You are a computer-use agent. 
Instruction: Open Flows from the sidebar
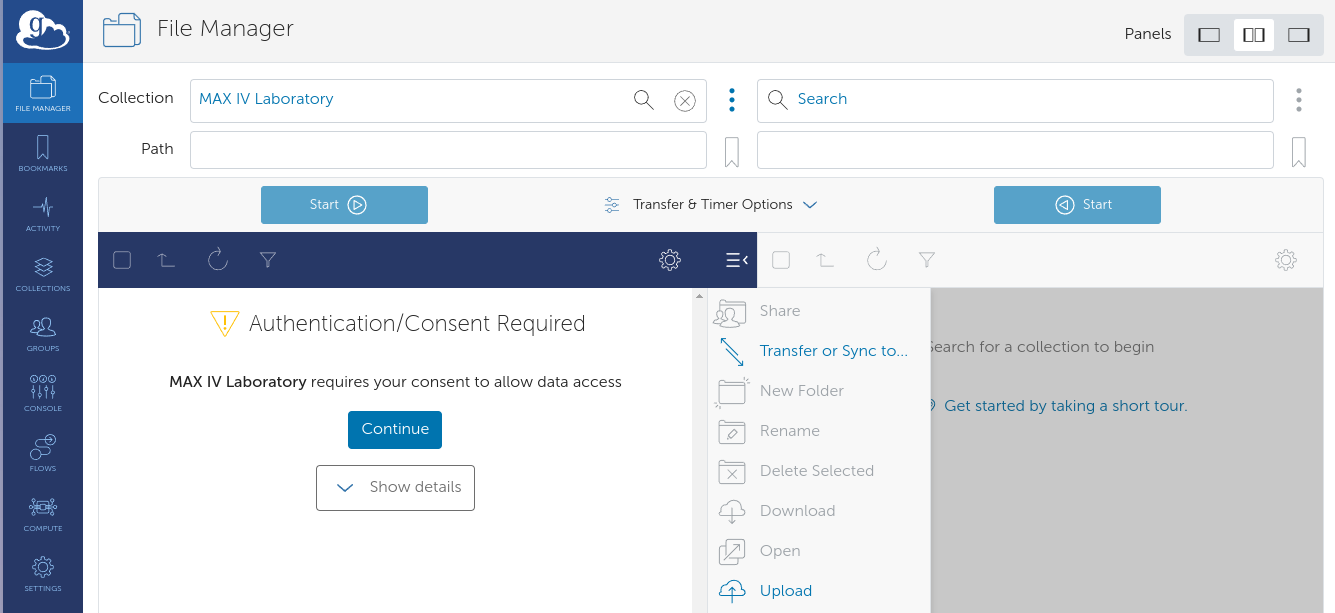(x=42, y=454)
